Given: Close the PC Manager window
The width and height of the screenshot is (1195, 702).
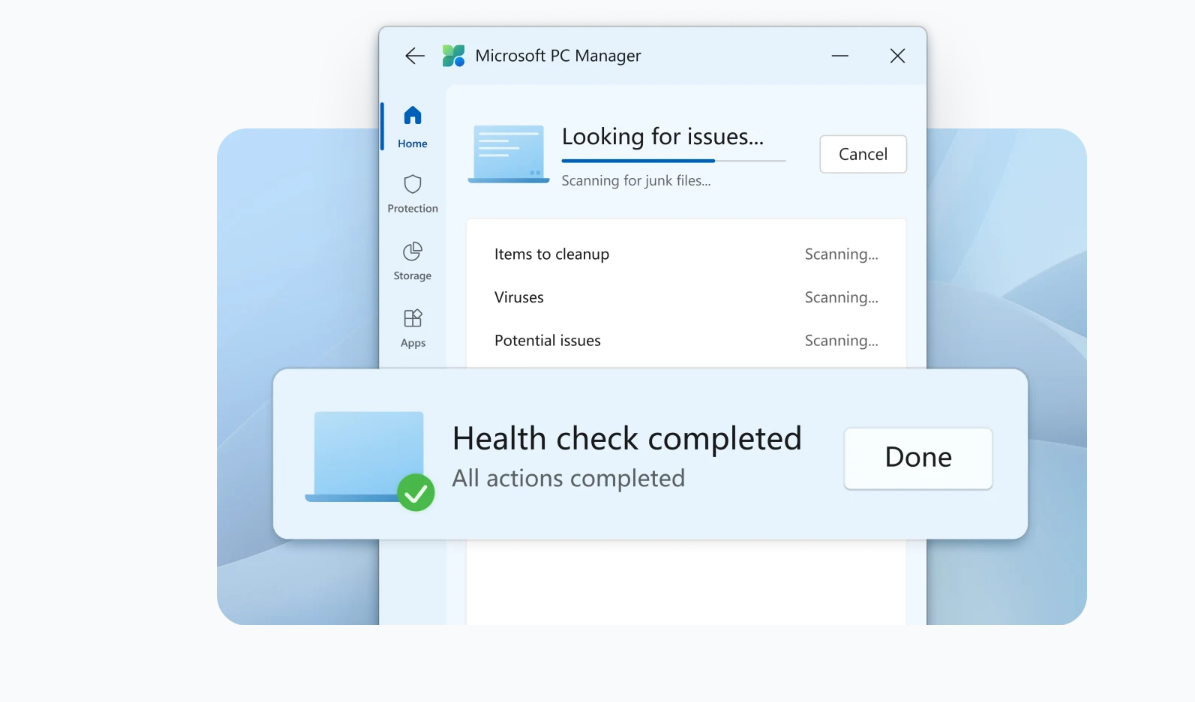Looking at the screenshot, I should pyautogui.click(x=897, y=56).
